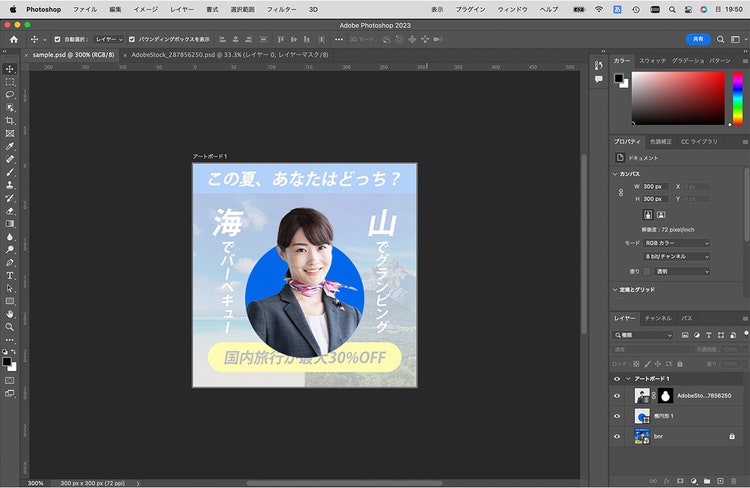Screen dimensions: 750x488
Task: Add a layer mask from Layers footer
Action: 680,481
